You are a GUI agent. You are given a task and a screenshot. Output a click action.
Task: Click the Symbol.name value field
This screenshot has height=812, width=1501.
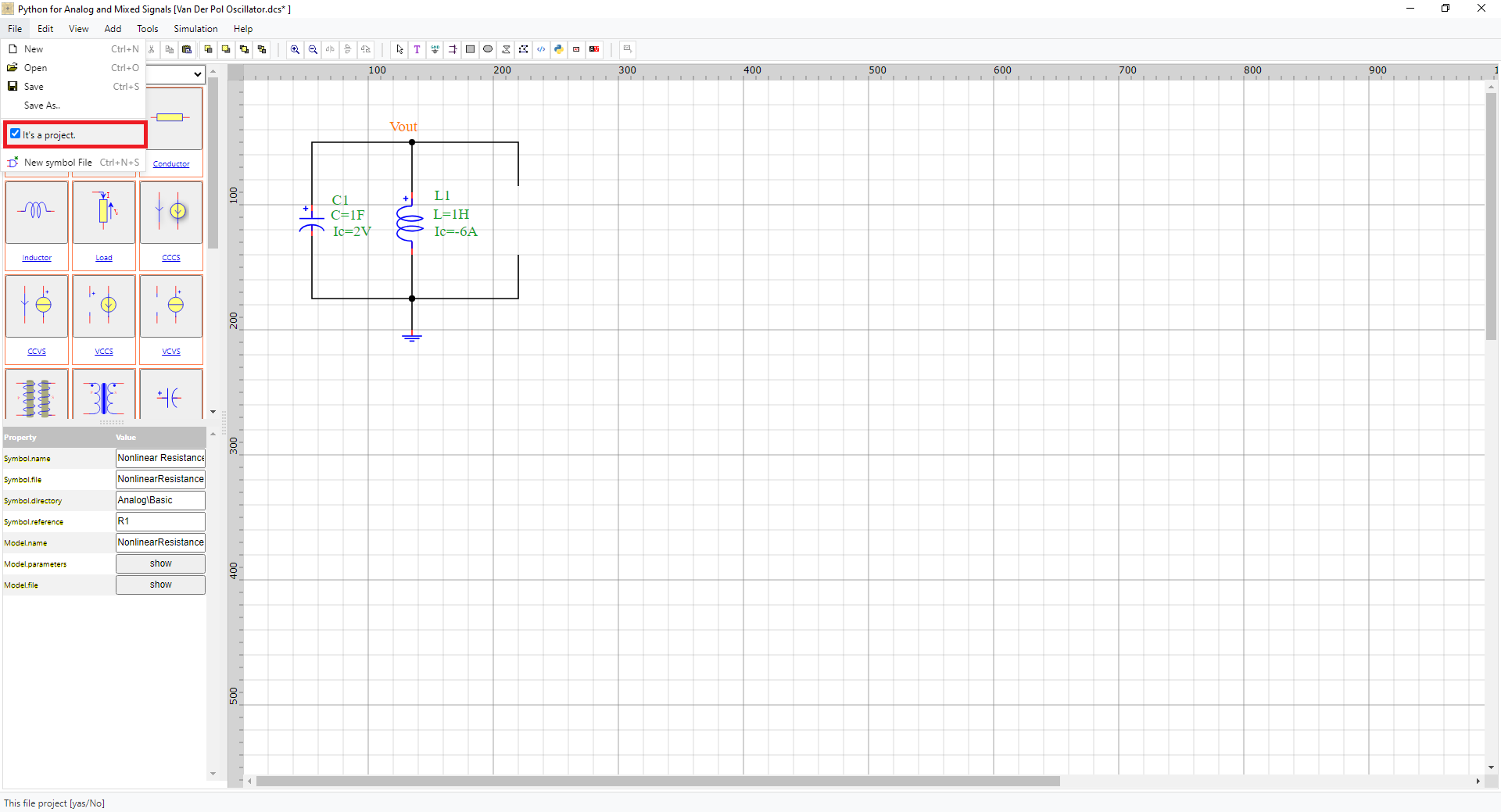[x=160, y=458]
